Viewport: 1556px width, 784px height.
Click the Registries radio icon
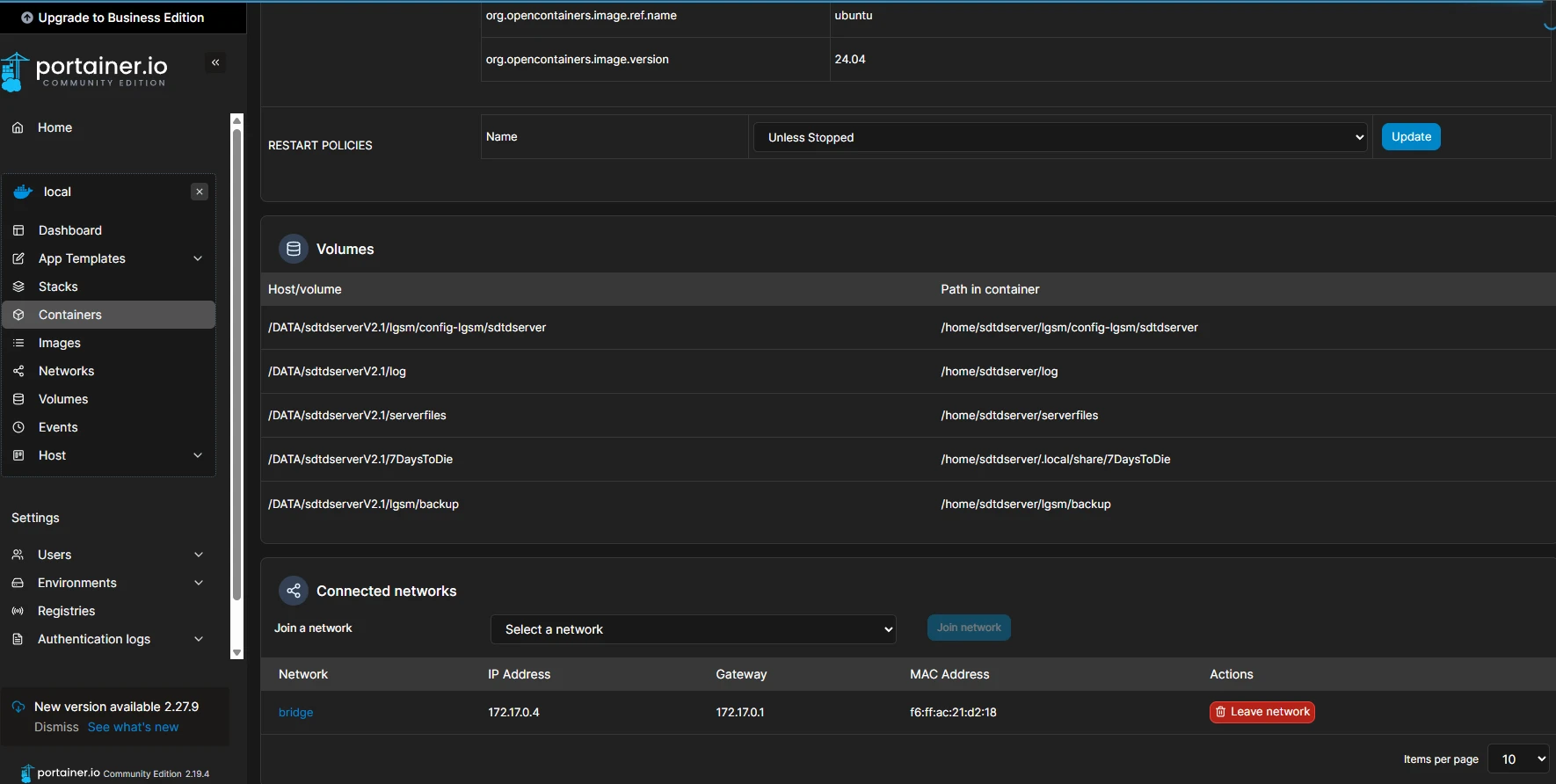click(18, 611)
